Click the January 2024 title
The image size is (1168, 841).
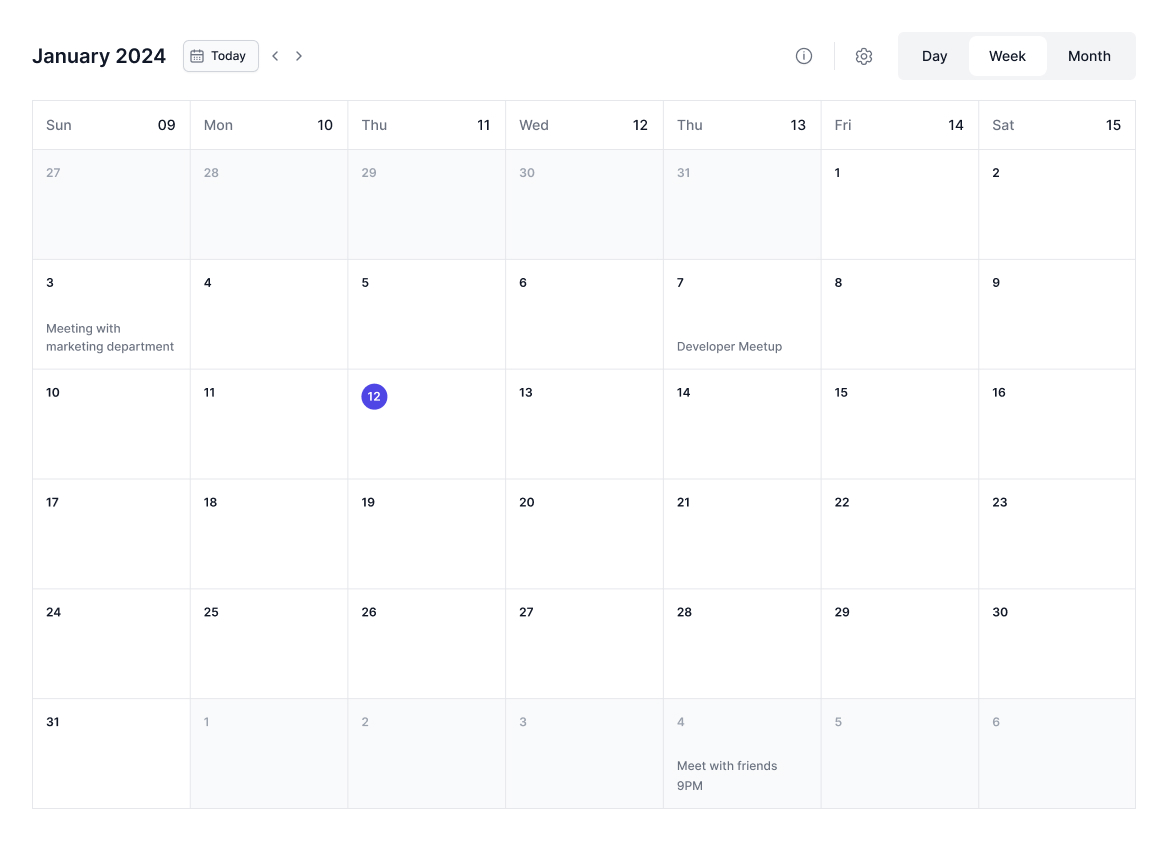click(99, 56)
